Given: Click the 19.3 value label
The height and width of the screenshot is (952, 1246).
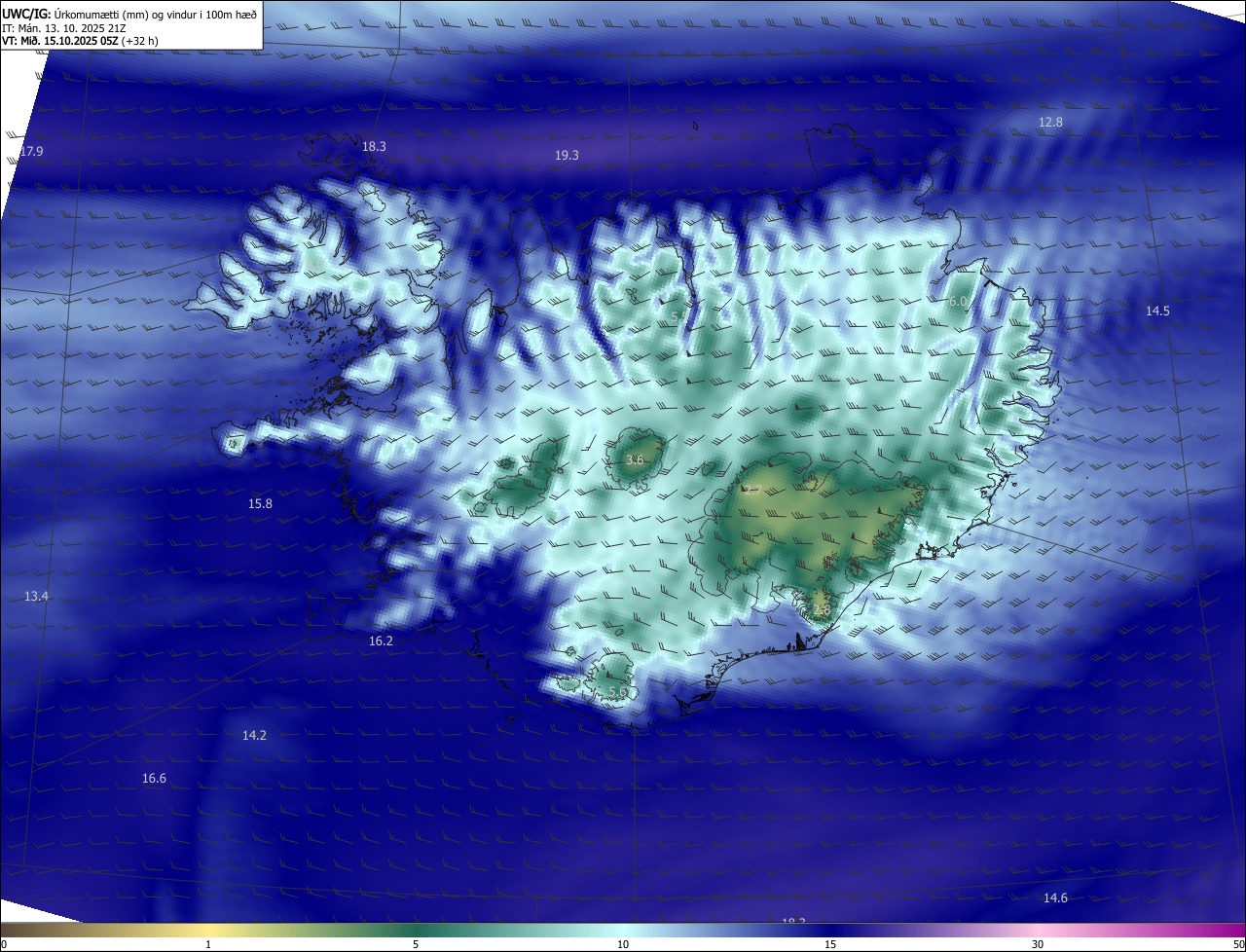Looking at the screenshot, I should pyautogui.click(x=567, y=156).
